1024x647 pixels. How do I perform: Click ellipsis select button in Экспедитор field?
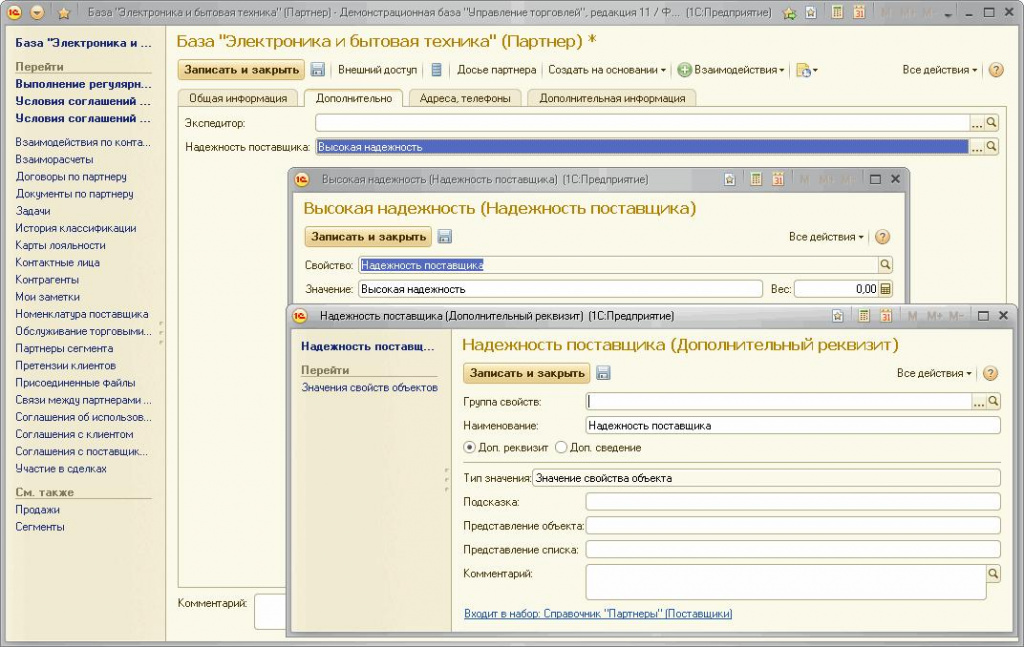click(976, 123)
